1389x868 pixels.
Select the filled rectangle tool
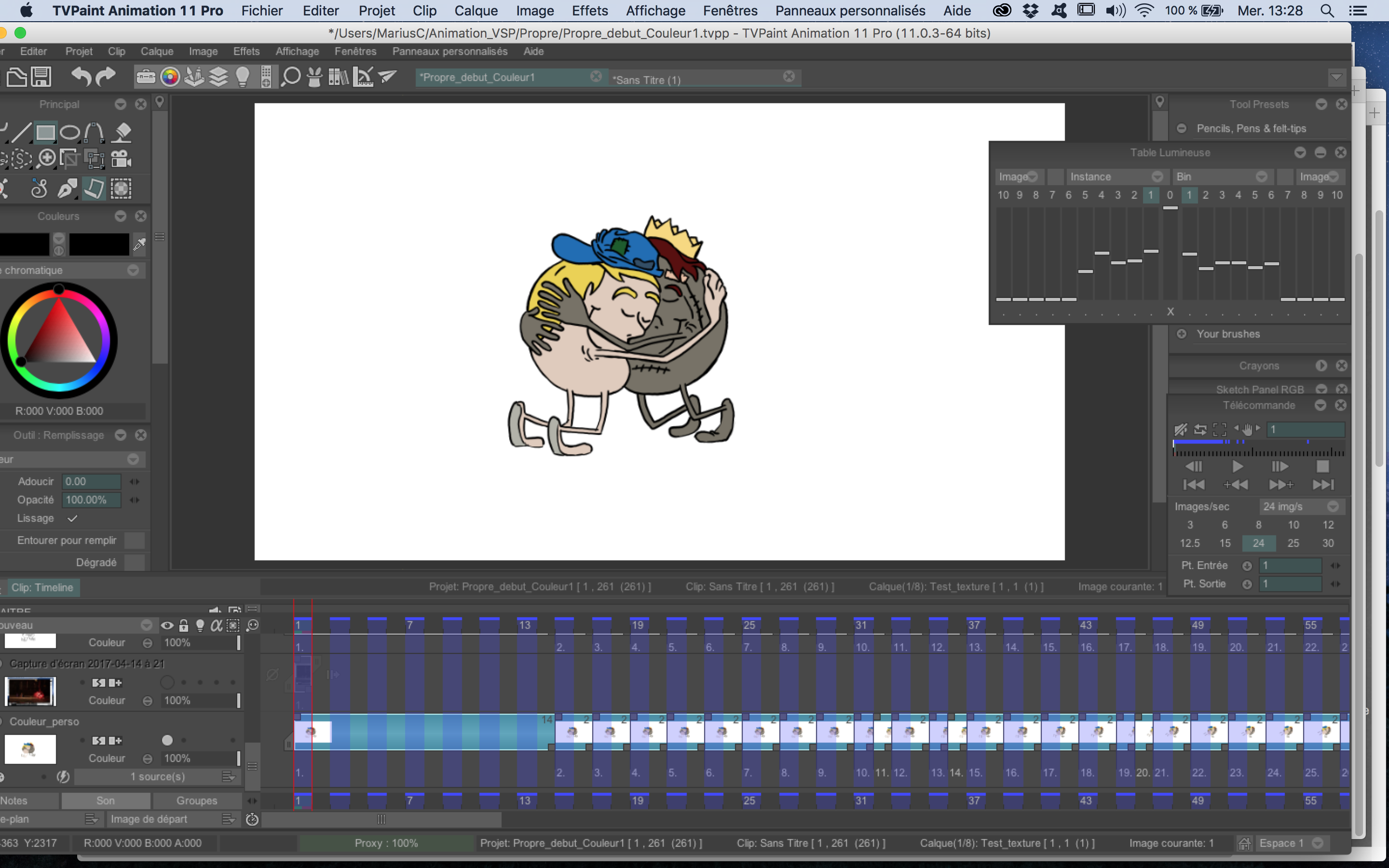tap(45, 133)
